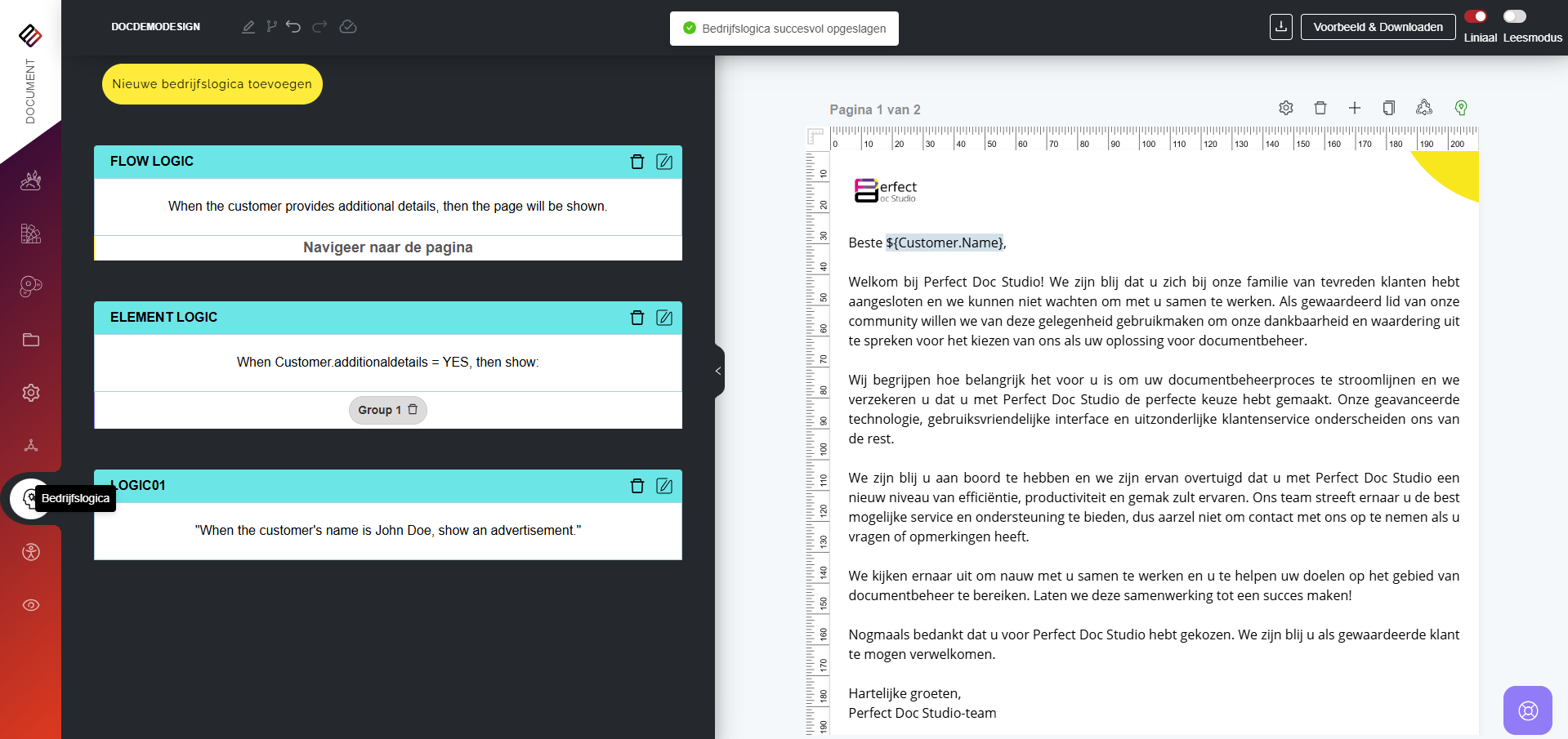1568x739 pixels.
Task: Open the folder section in sidebar
Action: [31, 340]
